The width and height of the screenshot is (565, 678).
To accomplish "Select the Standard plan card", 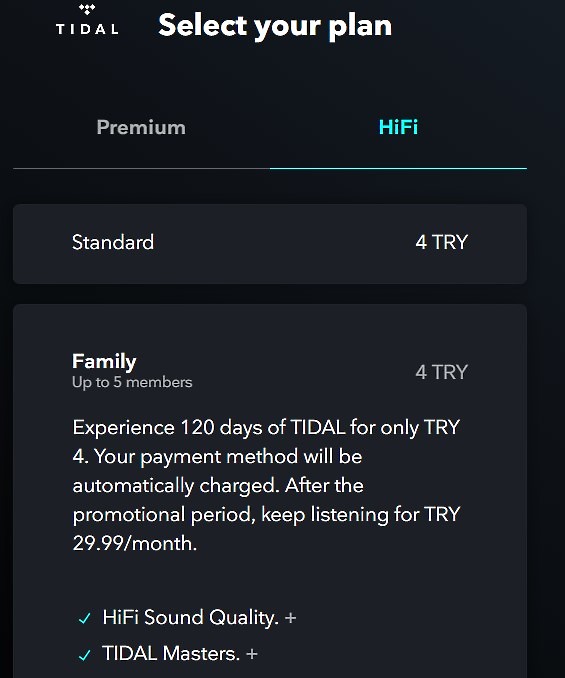I will point(270,244).
